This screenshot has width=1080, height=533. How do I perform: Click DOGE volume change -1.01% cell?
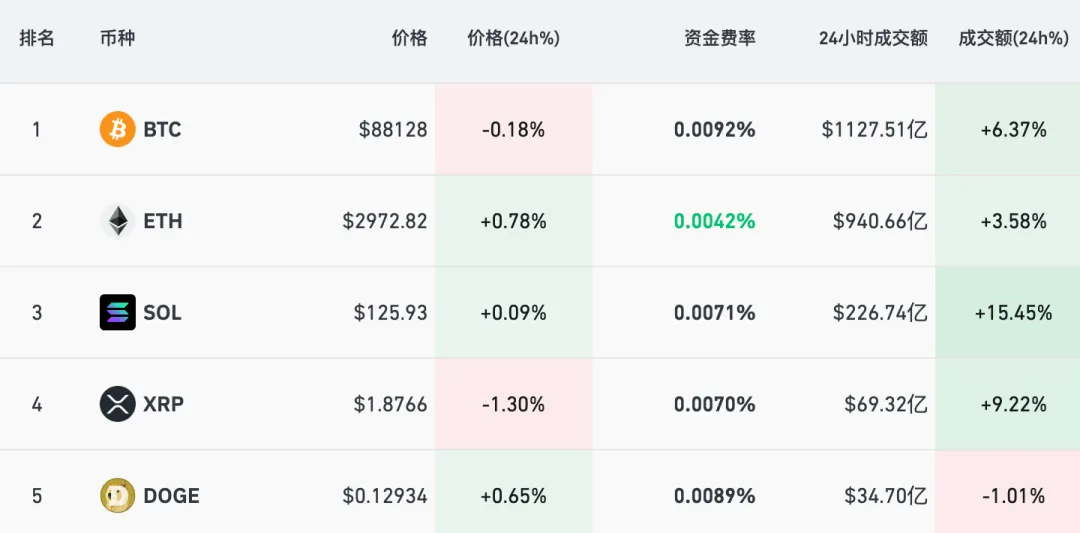[x=1013, y=496]
